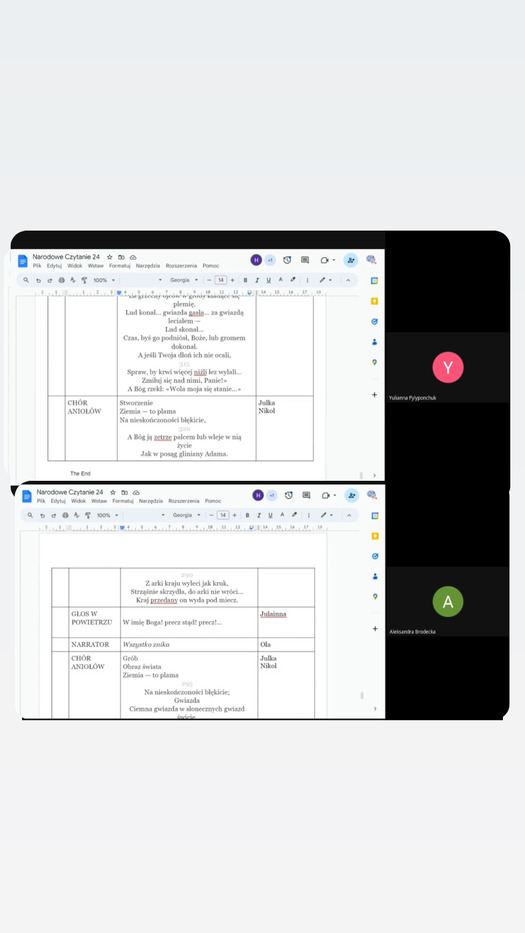
Task: Increase the font size with plus above 'The End' document
Action: [x=232, y=280]
